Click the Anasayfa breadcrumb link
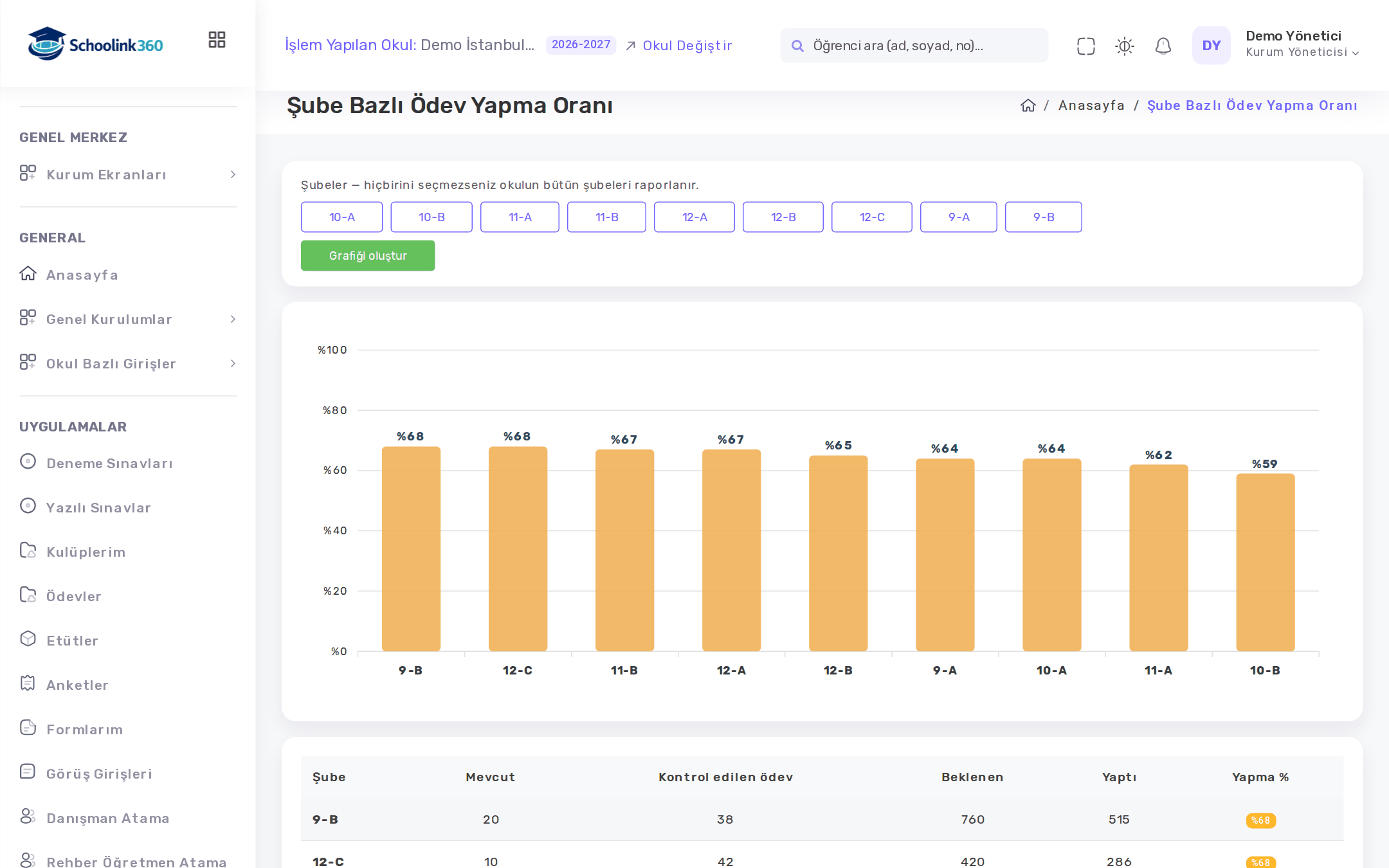The image size is (1389, 868). 1091,105
